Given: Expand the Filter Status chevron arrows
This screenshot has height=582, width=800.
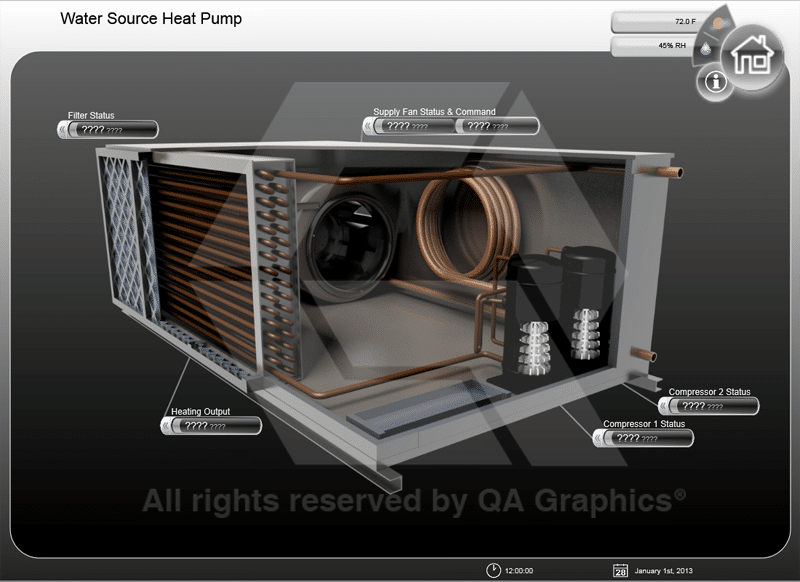Looking at the screenshot, I should click(x=62, y=130).
